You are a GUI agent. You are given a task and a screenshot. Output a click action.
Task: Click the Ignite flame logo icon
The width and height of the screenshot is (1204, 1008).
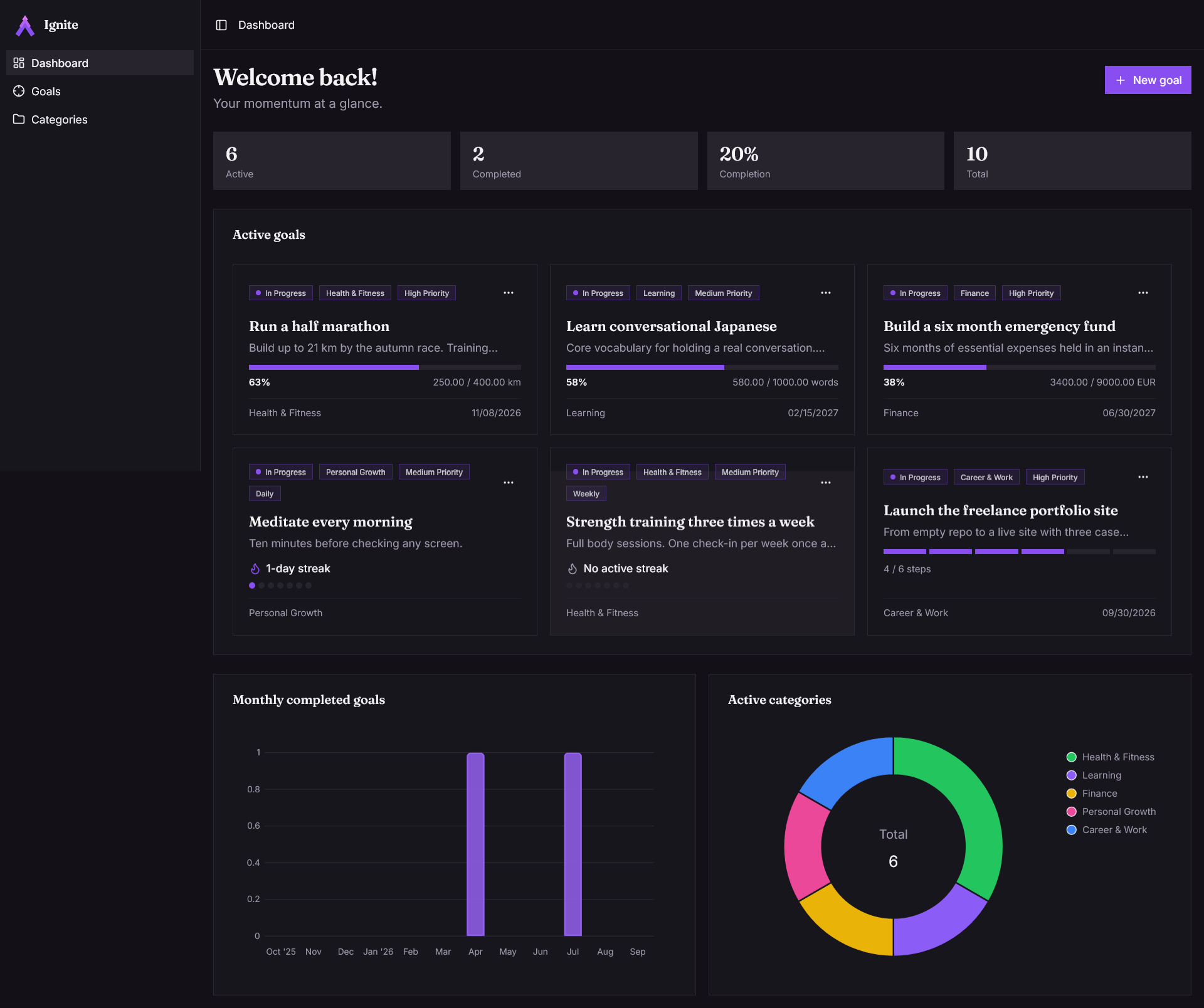point(25,25)
